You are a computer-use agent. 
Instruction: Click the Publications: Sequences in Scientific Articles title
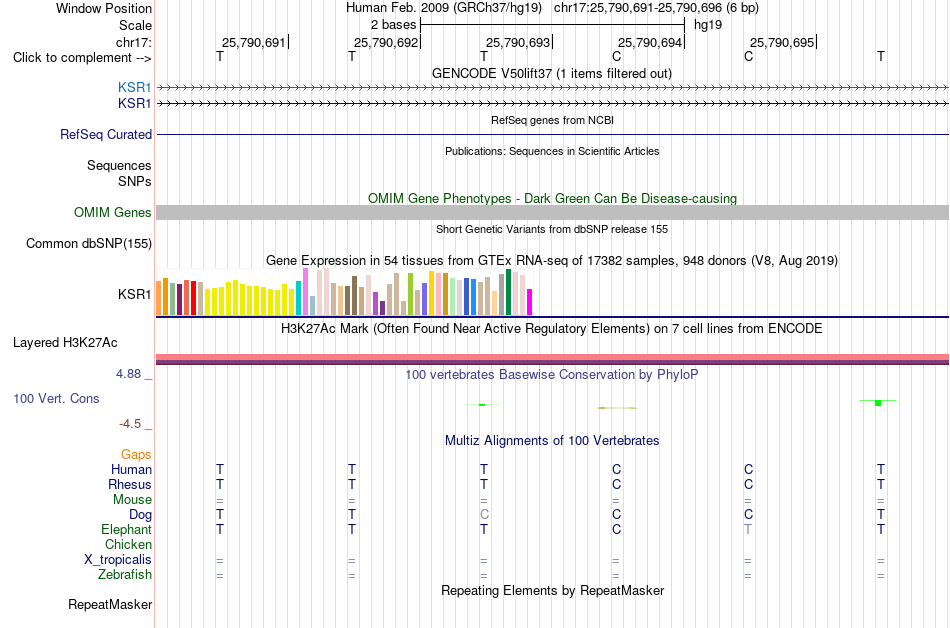click(x=552, y=151)
